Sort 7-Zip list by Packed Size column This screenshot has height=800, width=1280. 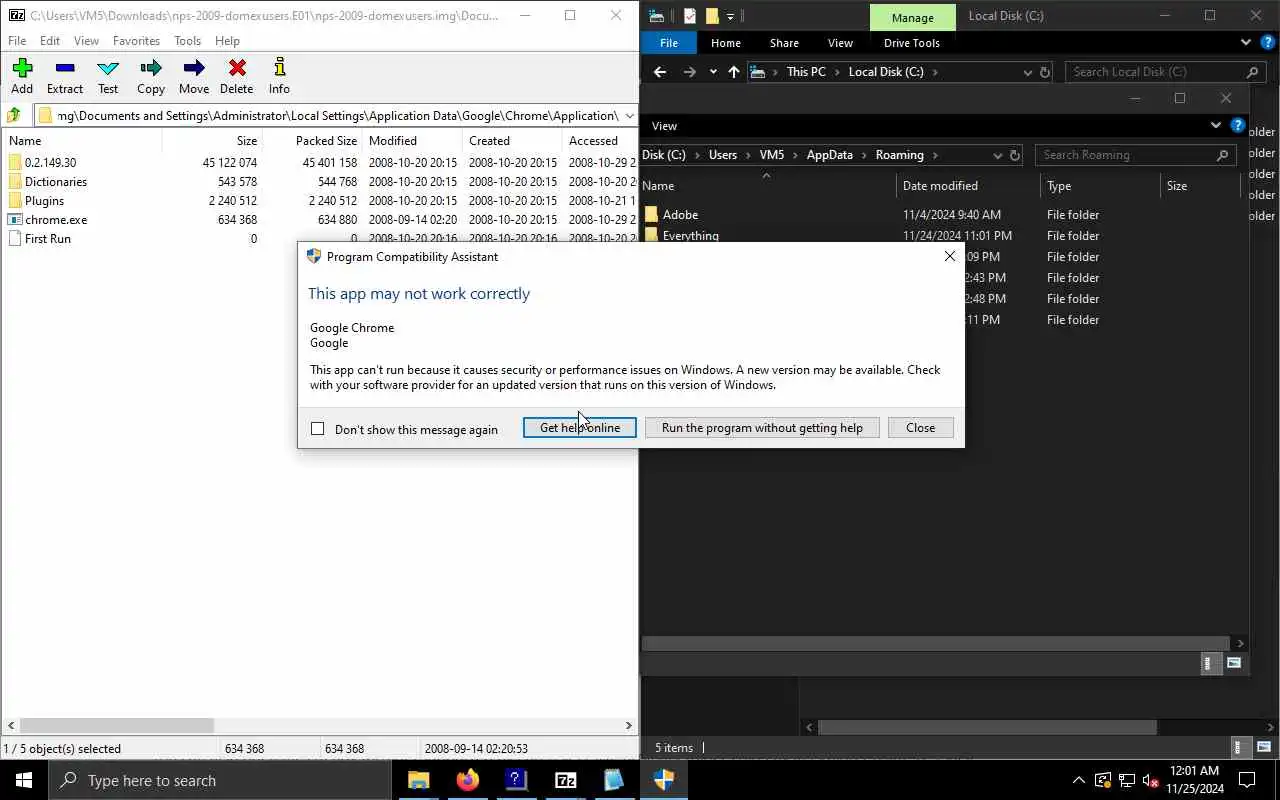312,141
